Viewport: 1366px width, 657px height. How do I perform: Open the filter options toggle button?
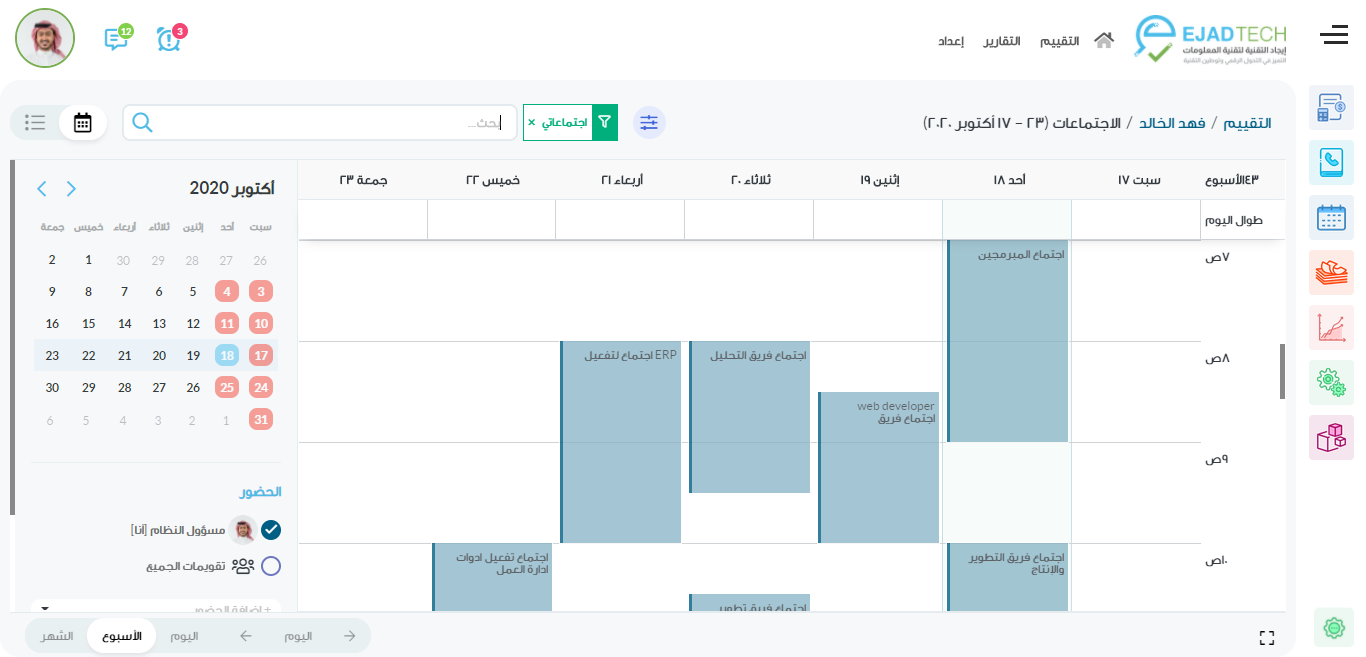(x=649, y=122)
